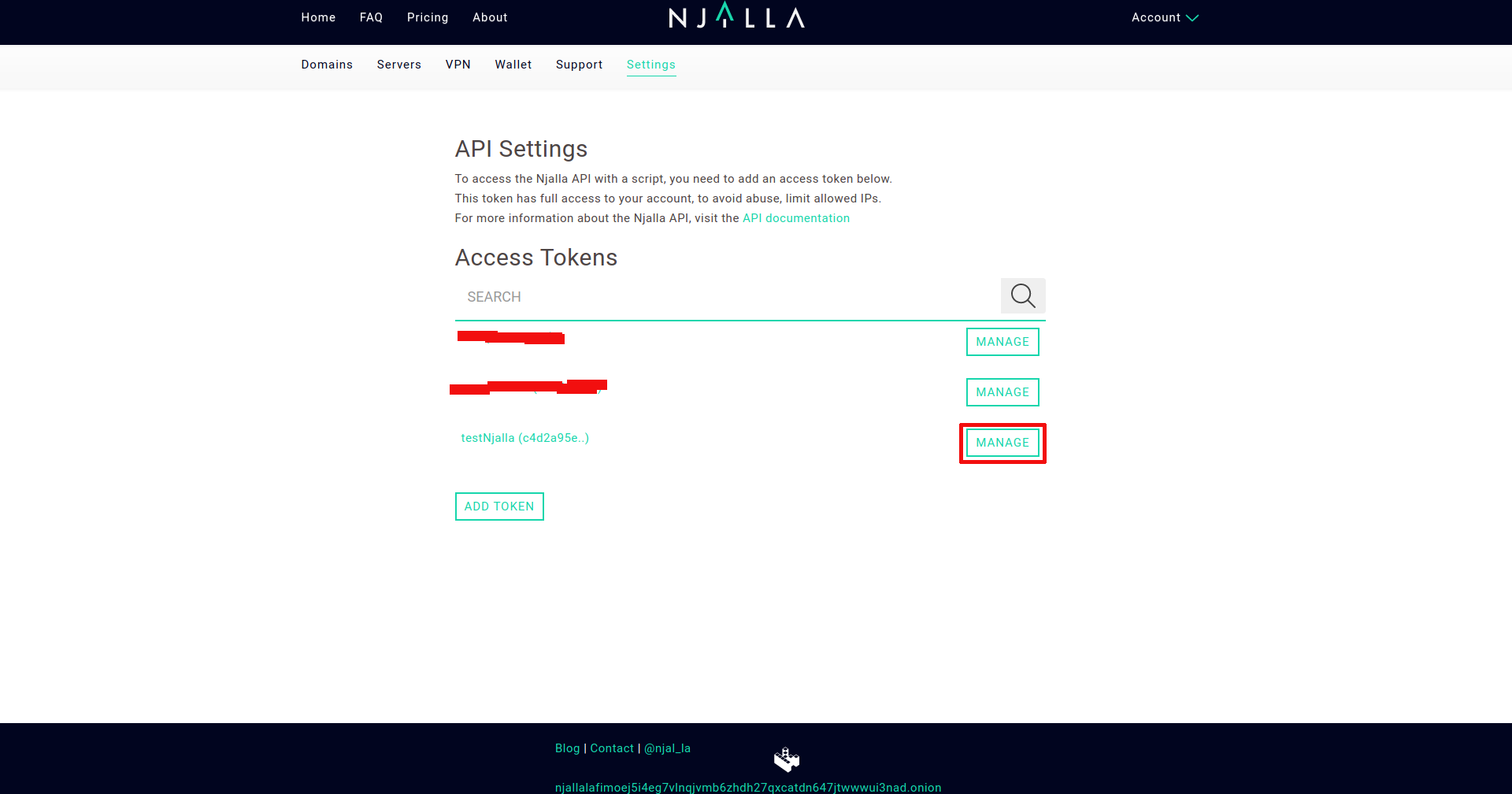Open the Wallet page
The height and width of the screenshot is (794, 1512).
click(513, 65)
